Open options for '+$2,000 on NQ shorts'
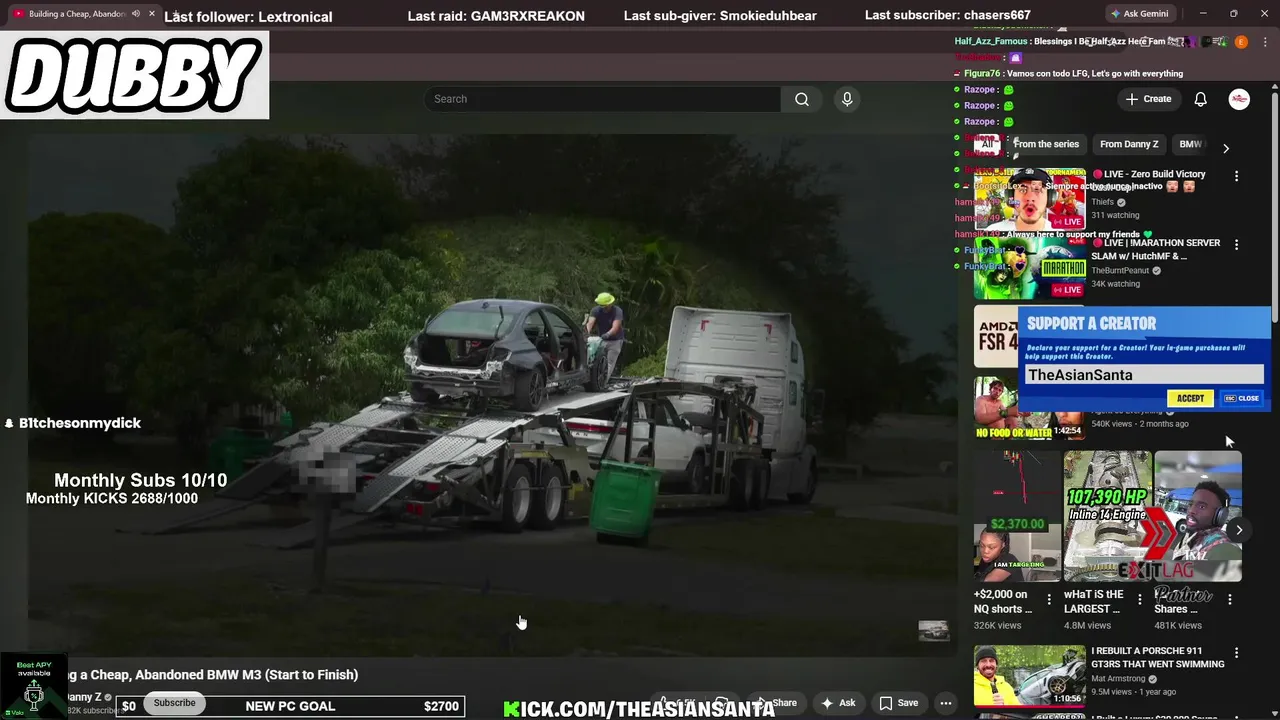The image size is (1280, 720). pos(1048,600)
